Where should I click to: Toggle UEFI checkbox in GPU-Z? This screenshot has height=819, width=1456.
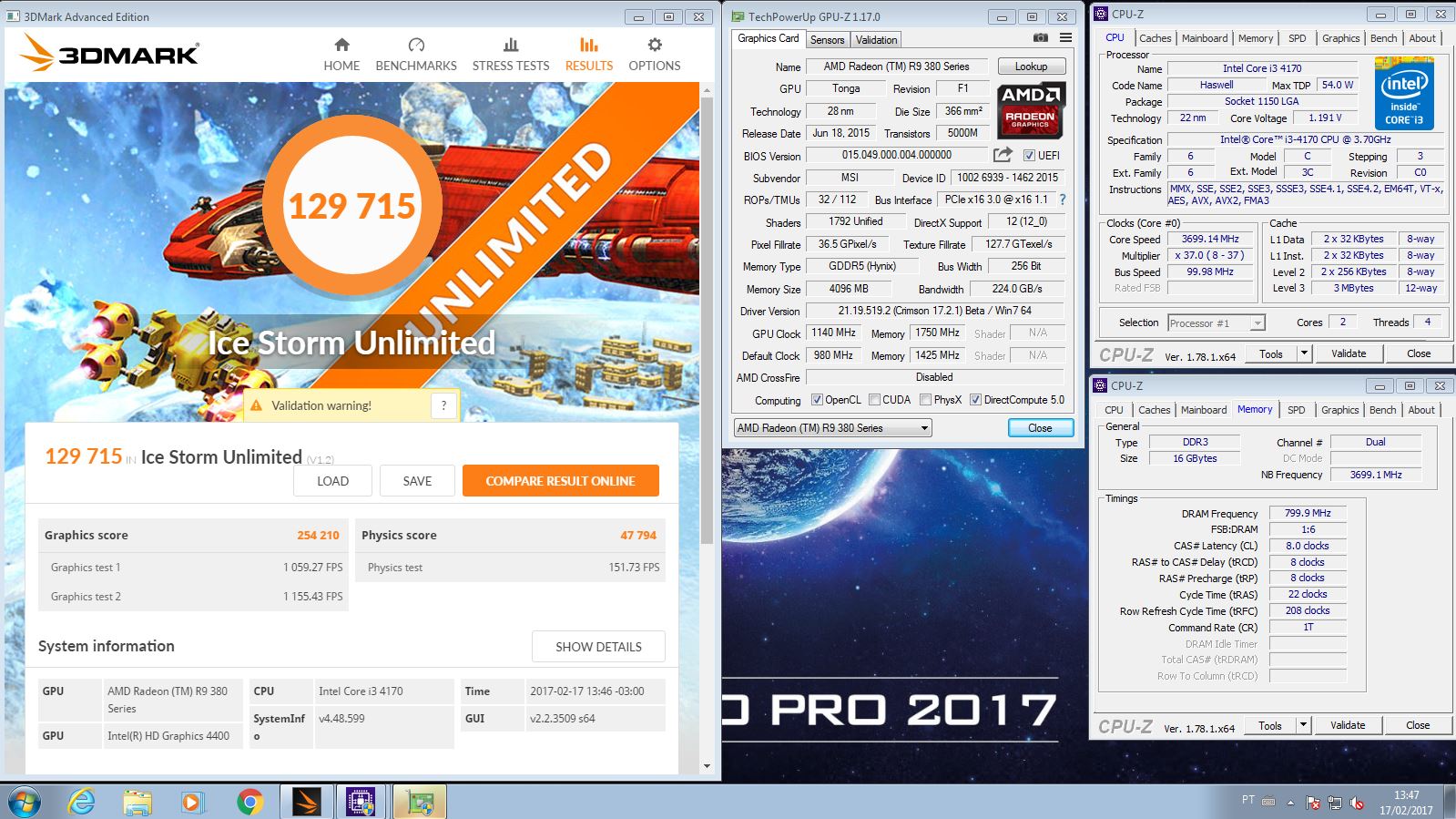[1029, 156]
